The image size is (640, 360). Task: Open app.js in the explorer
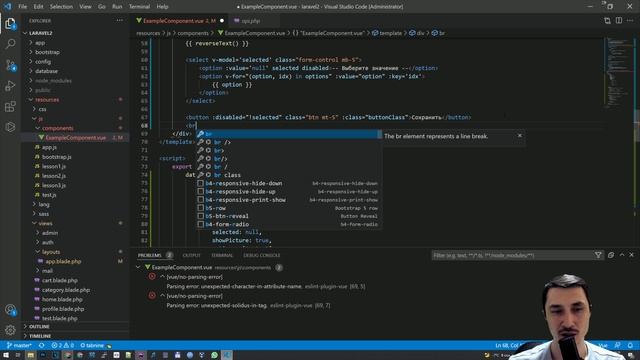[76, 147]
